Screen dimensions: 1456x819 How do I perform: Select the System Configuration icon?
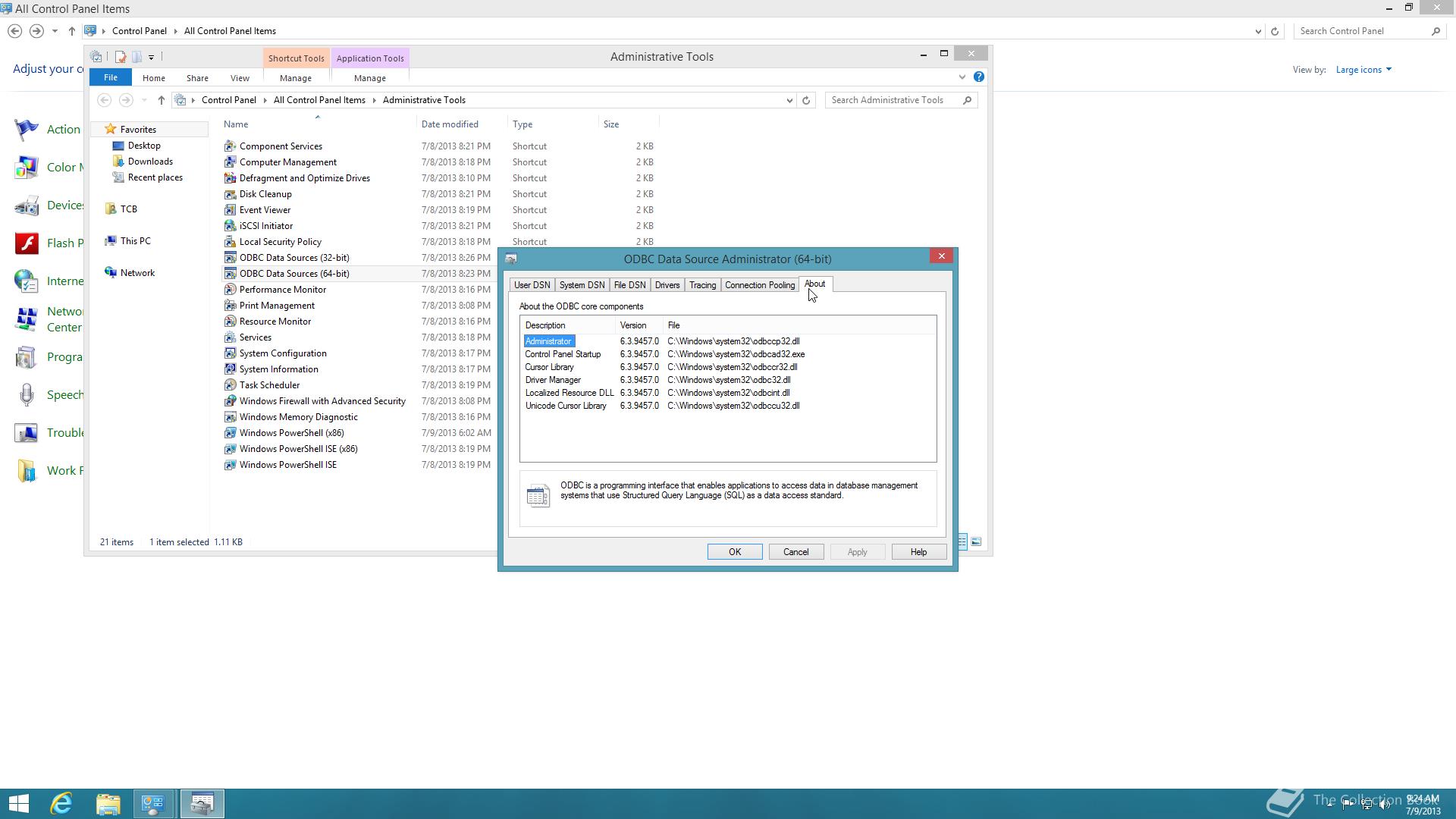pyautogui.click(x=231, y=353)
